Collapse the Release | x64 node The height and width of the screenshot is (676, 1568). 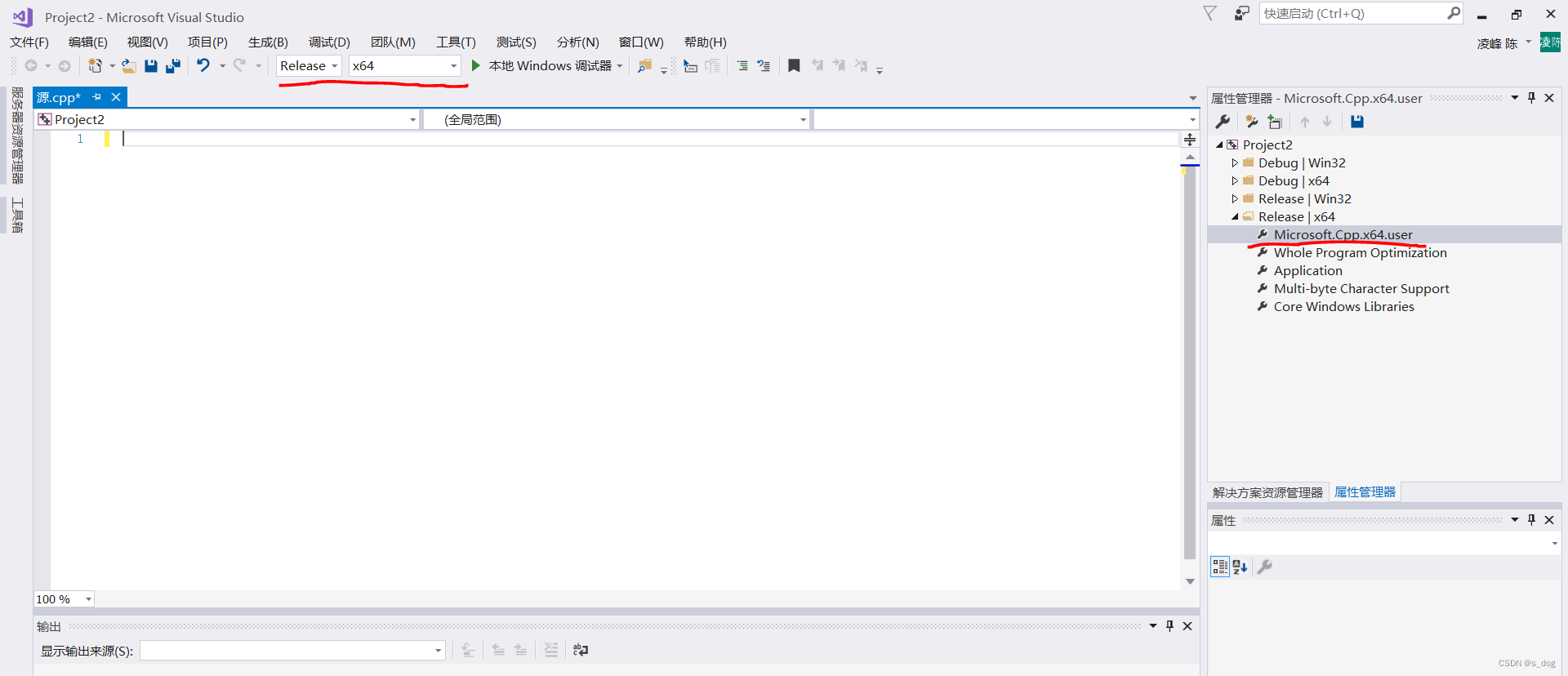[x=1234, y=217]
